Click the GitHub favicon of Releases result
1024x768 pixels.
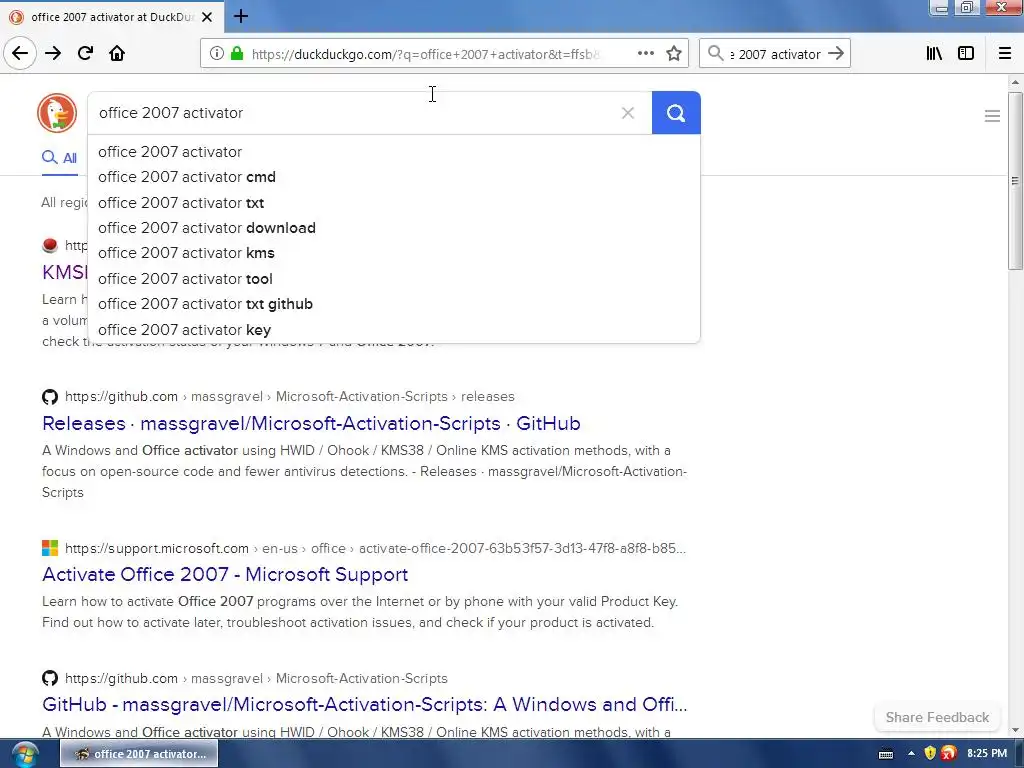click(50, 396)
